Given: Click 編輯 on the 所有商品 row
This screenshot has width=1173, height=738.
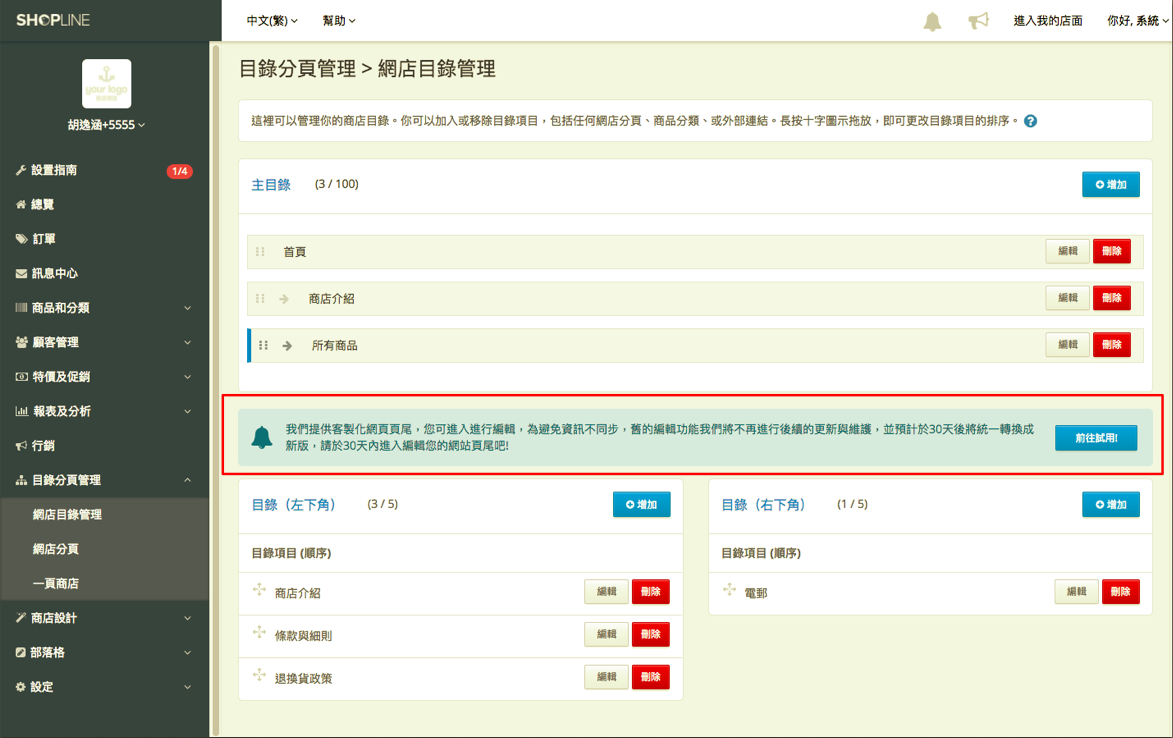Looking at the screenshot, I should coord(1068,345).
